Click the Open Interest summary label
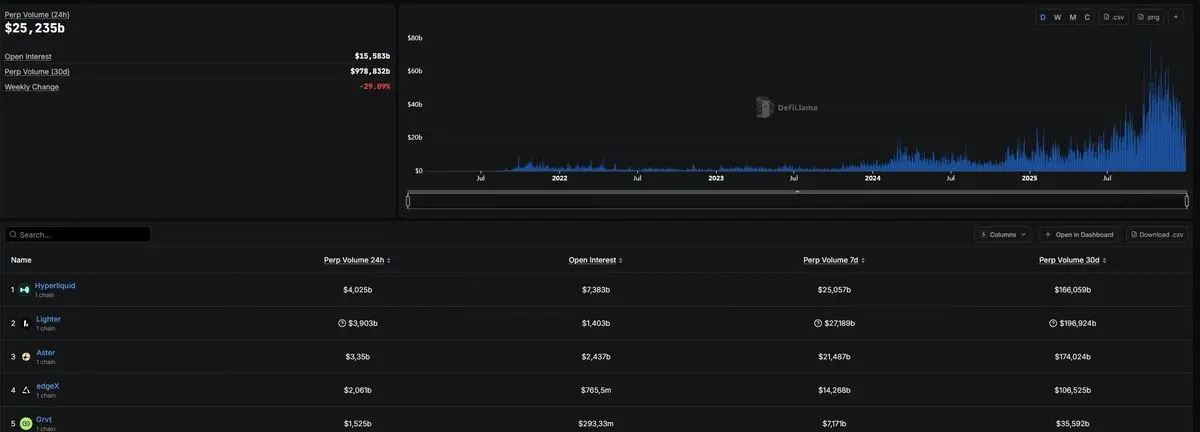 tap(28, 57)
